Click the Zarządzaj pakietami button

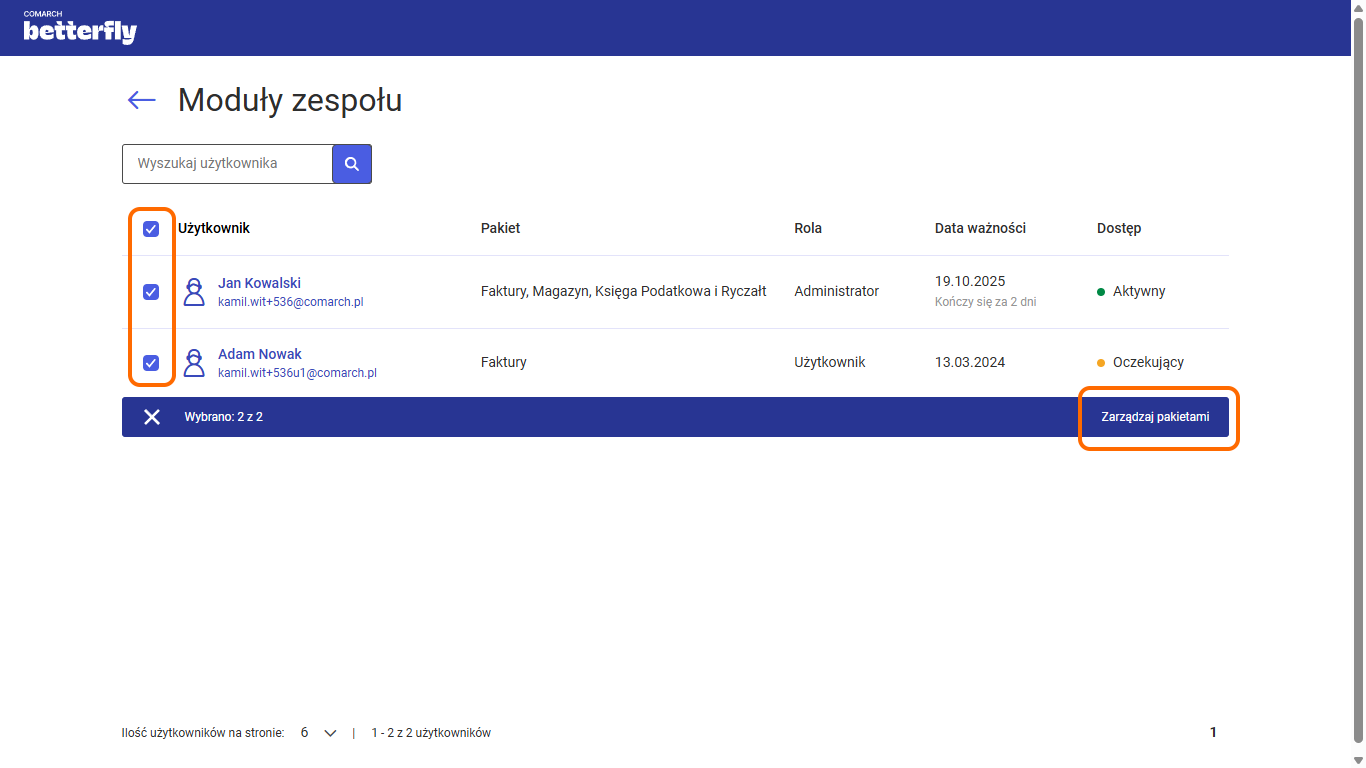1155,417
